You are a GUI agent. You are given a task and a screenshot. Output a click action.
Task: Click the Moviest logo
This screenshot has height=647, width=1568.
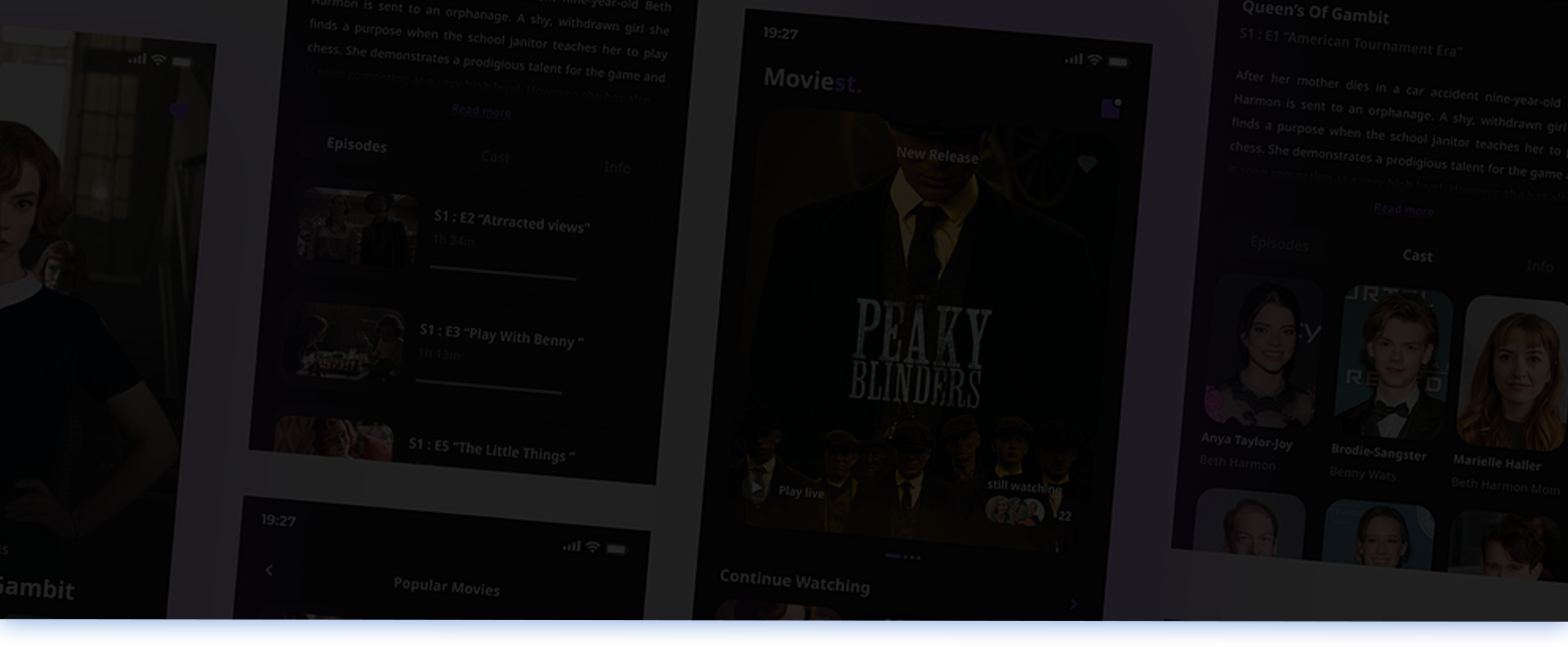tap(812, 80)
